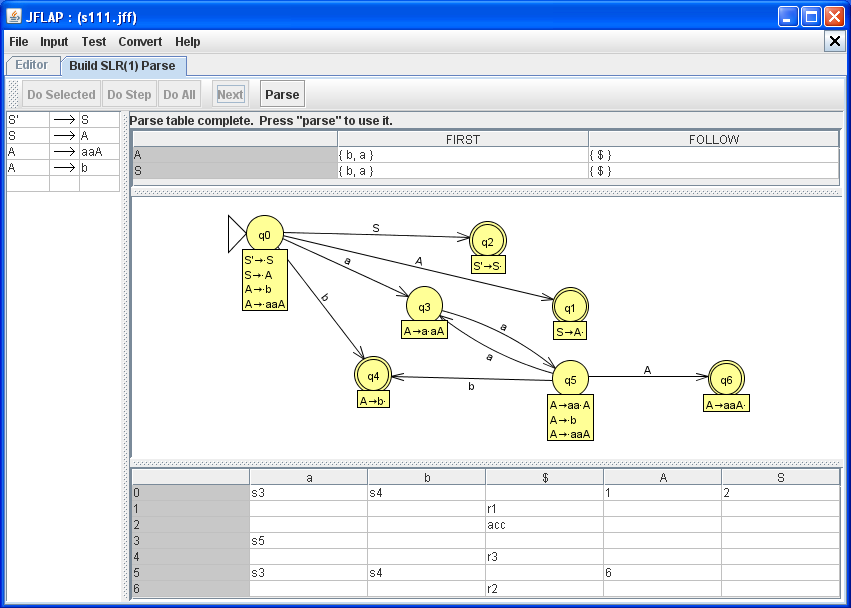Select the s3 cell in row 0

click(x=308, y=493)
